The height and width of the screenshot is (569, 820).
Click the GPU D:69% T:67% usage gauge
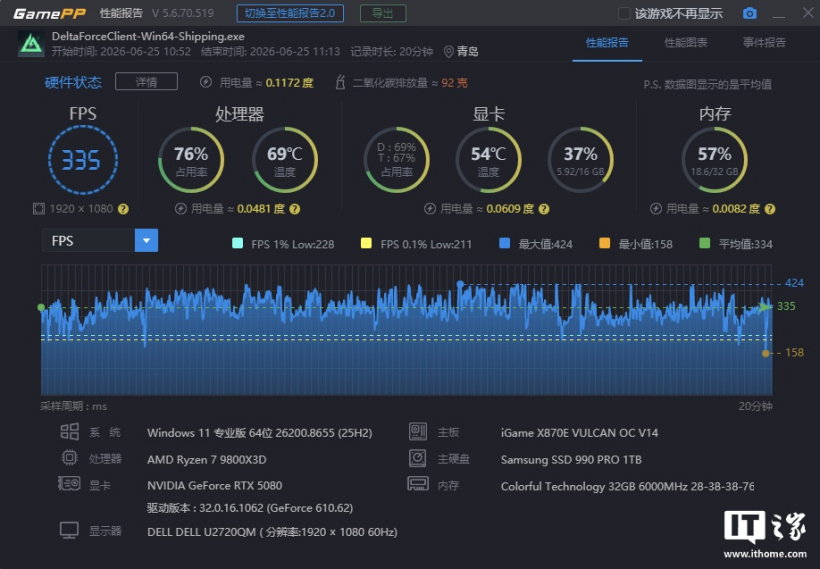(x=397, y=160)
